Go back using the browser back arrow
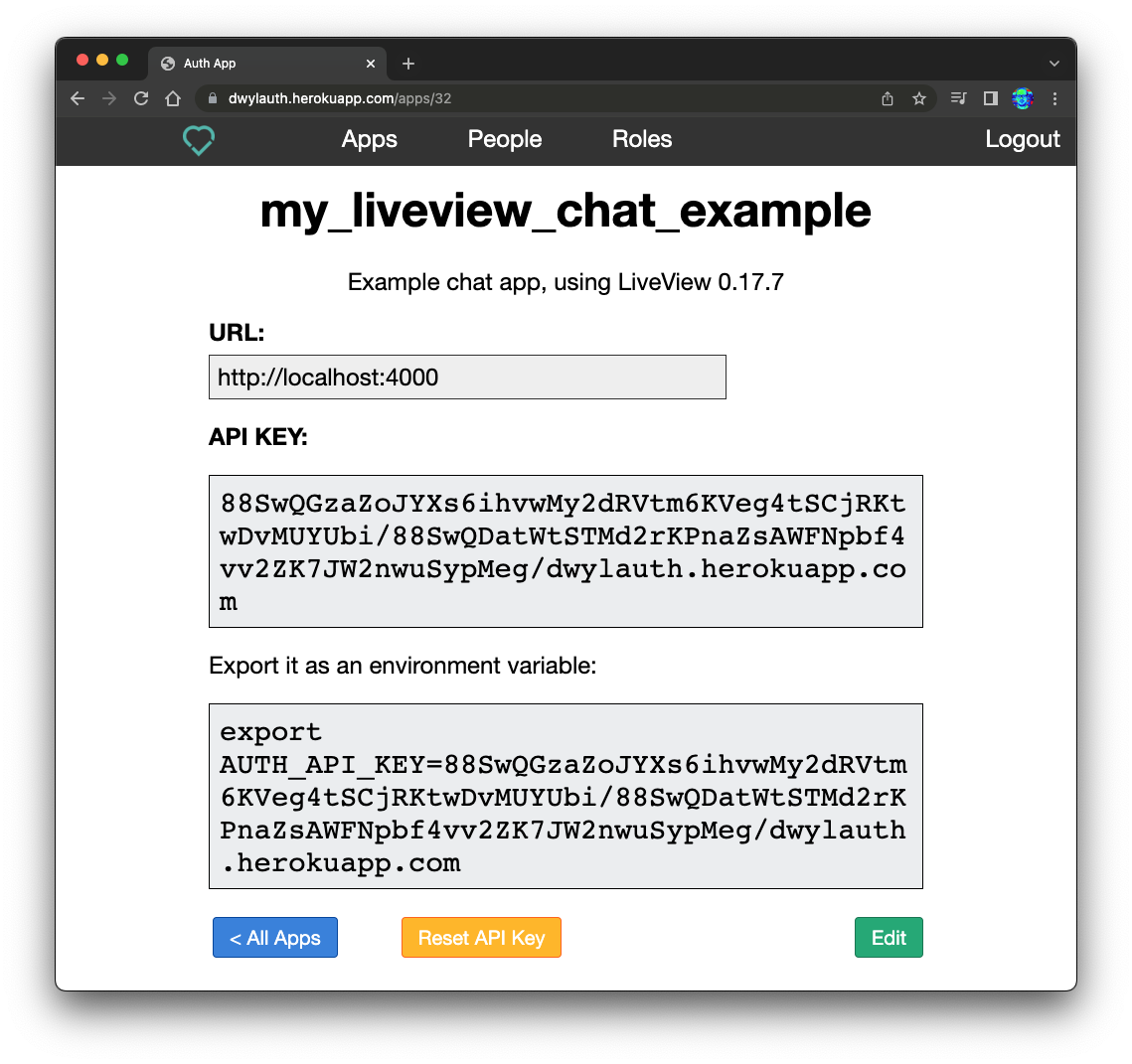1132x1064 pixels. click(78, 98)
